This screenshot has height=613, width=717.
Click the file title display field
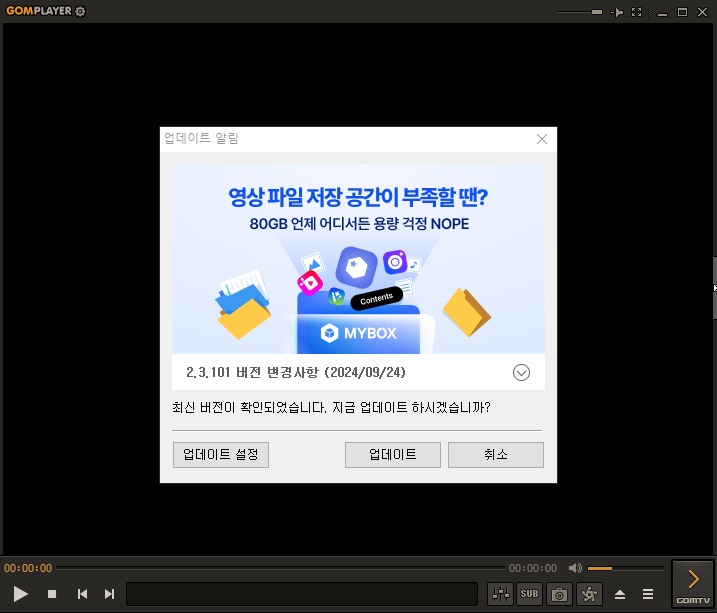tap(302, 594)
